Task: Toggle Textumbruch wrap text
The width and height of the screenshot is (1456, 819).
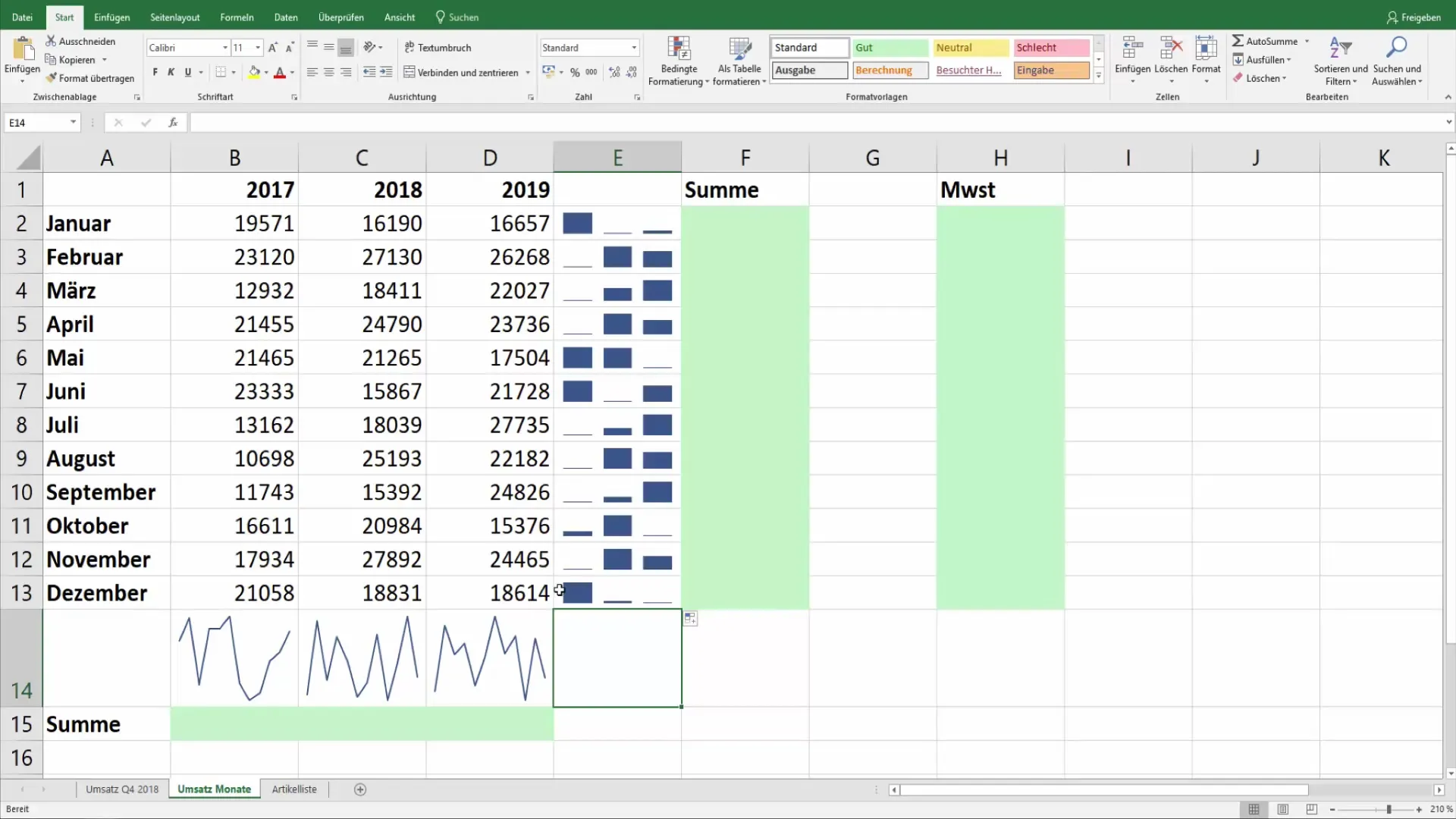Action: pyautogui.click(x=438, y=47)
